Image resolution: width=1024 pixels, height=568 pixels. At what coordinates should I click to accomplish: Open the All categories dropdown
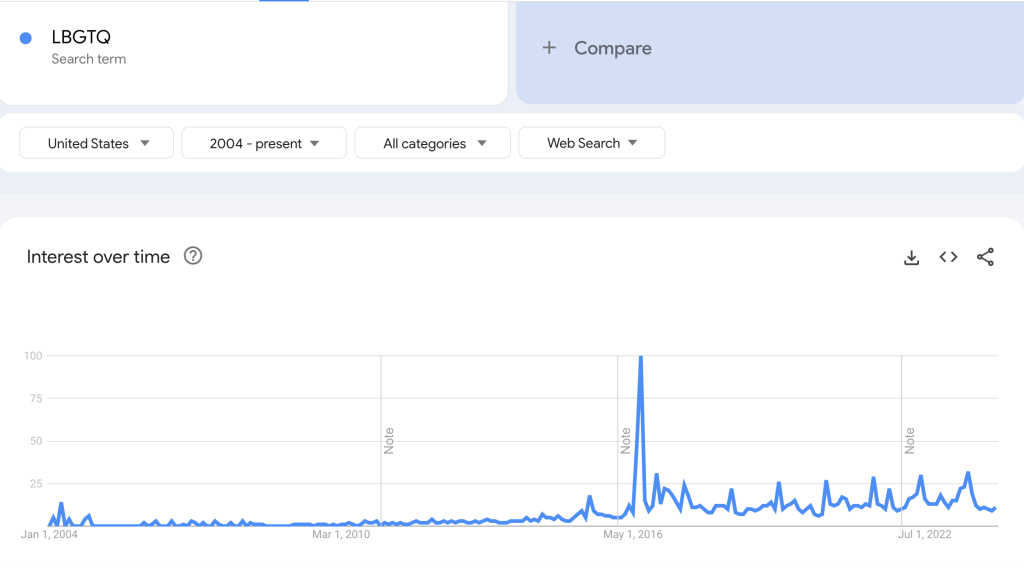coord(433,143)
